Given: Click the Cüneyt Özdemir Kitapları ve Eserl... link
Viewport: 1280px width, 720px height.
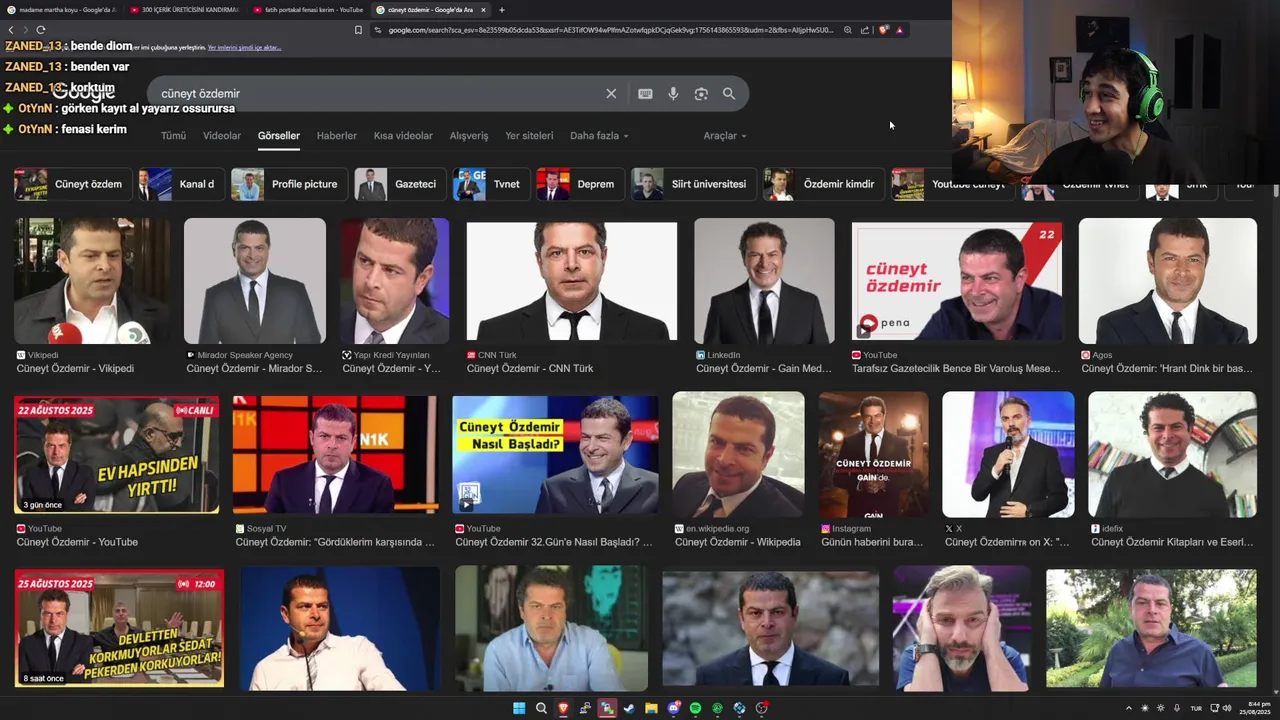Looking at the screenshot, I should click(x=1172, y=542).
